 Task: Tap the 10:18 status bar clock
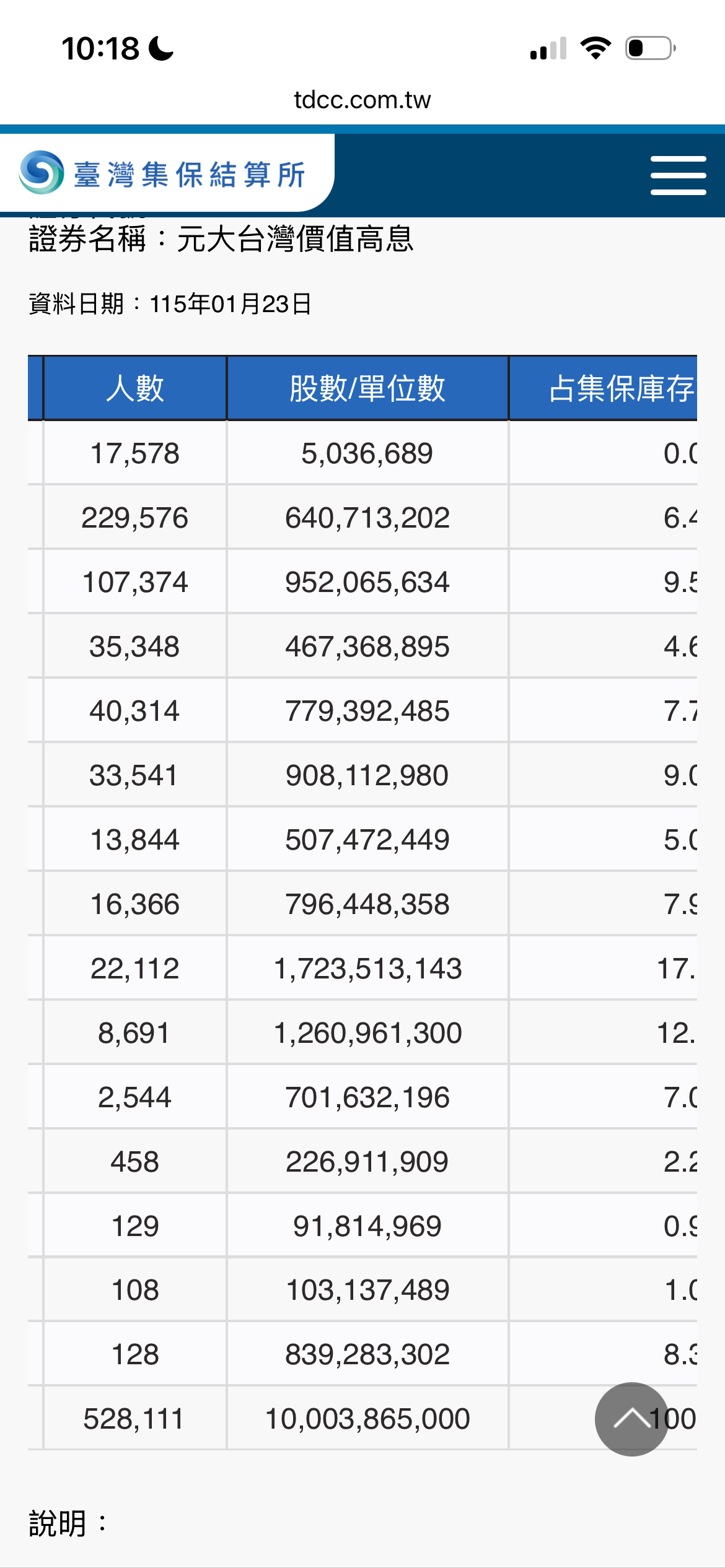click(100, 48)
